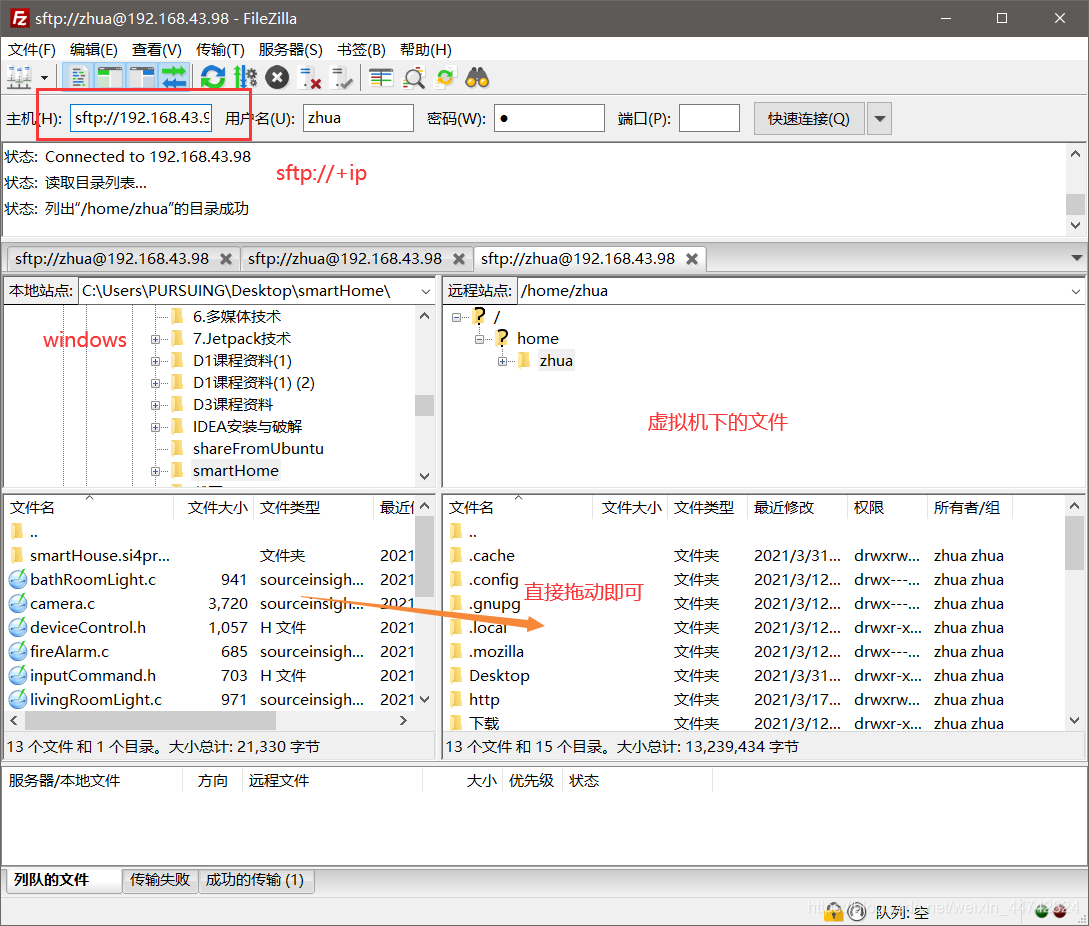Sort remote files by 权限 column

pyautogui.click(x=886, y=508)
